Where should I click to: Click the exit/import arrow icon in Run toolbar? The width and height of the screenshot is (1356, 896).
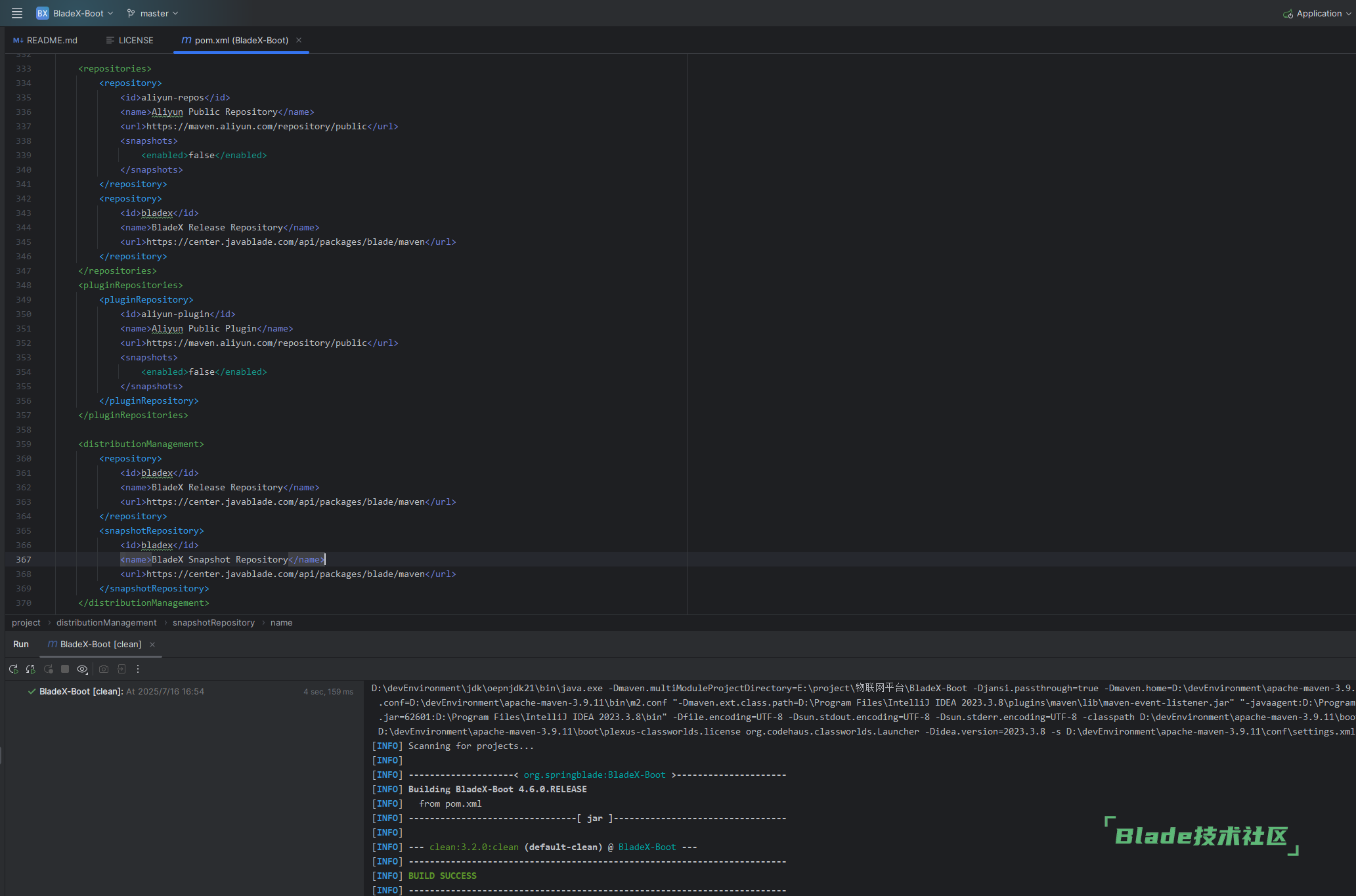pos(121,669)
